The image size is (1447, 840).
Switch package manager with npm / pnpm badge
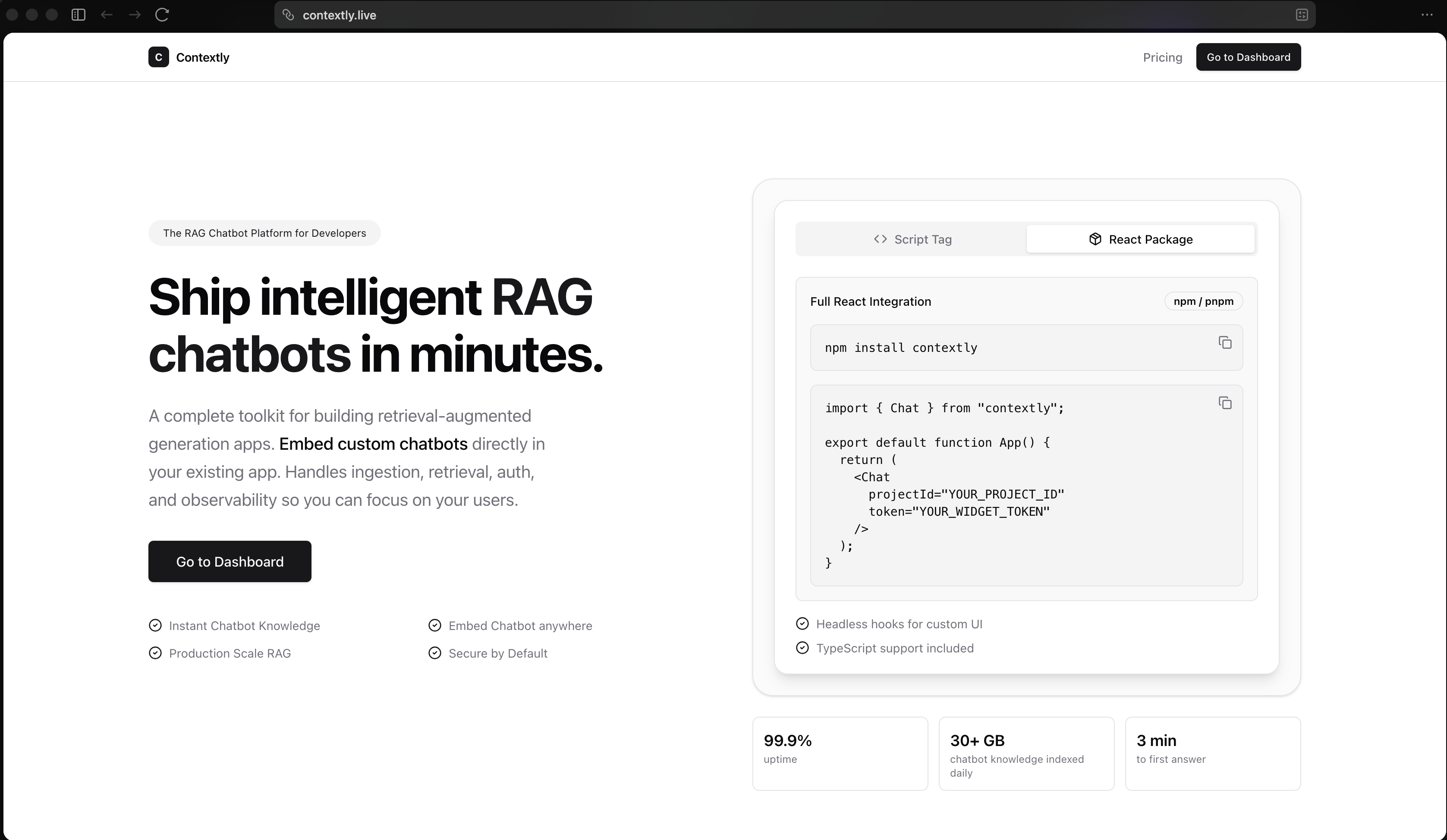(x=1203, y=301)
